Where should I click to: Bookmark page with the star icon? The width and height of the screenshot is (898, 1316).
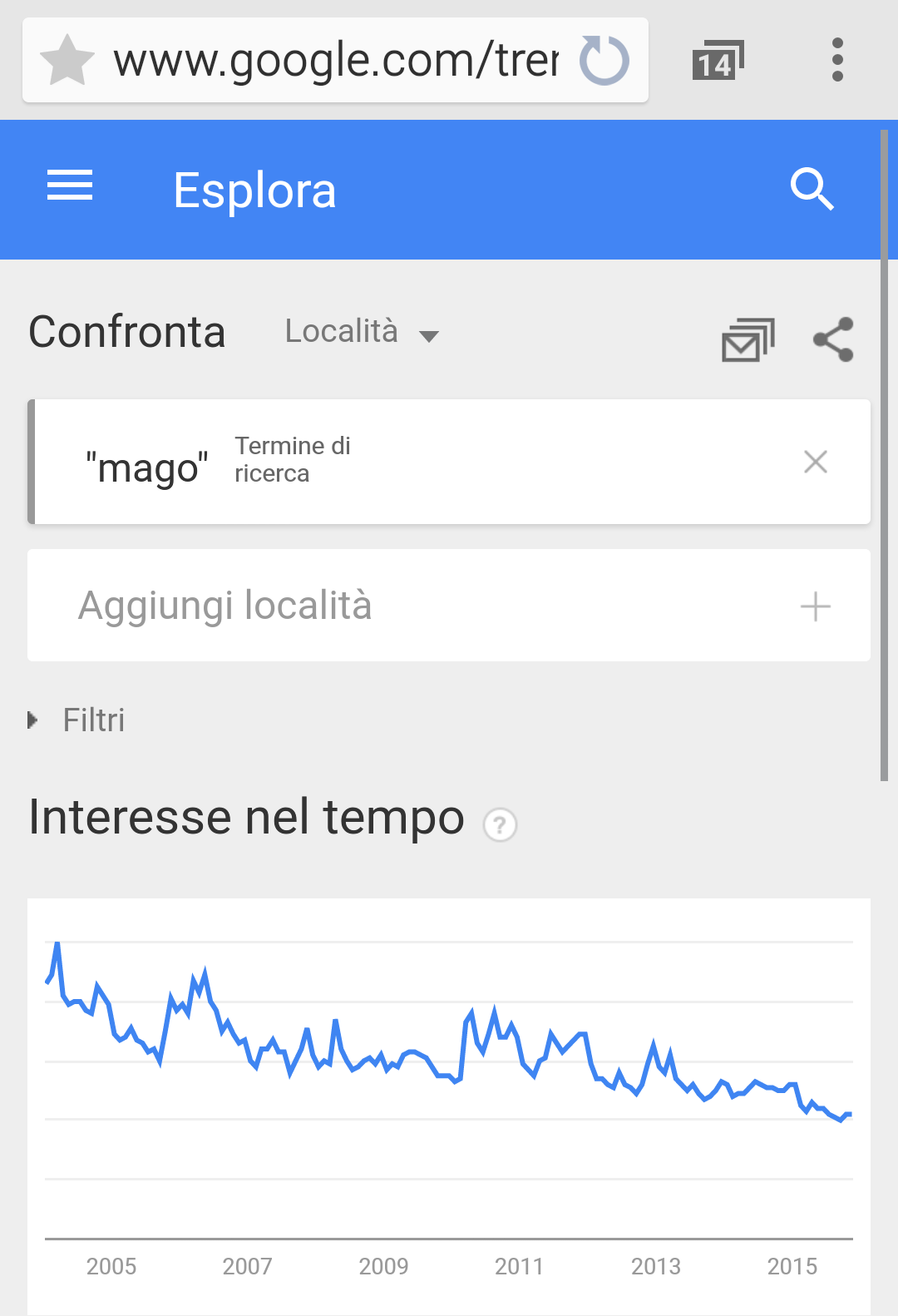point(67,60)
